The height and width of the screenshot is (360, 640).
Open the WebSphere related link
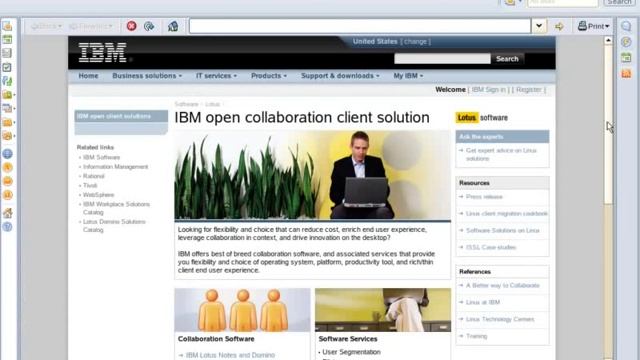[x=98, y=195]
